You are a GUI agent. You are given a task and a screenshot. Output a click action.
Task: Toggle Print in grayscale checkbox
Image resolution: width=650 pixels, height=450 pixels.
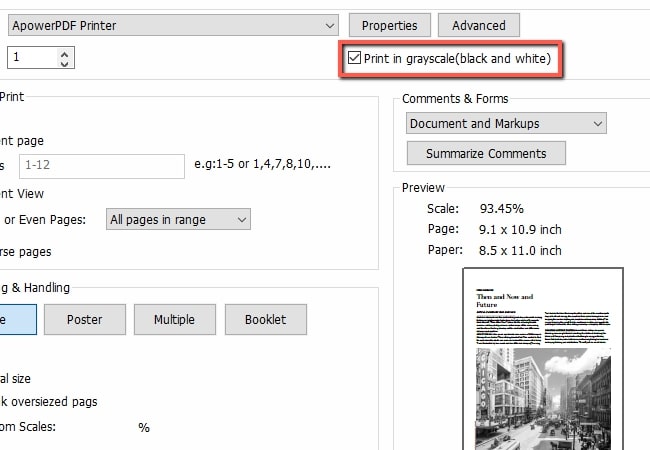point(354,59)
